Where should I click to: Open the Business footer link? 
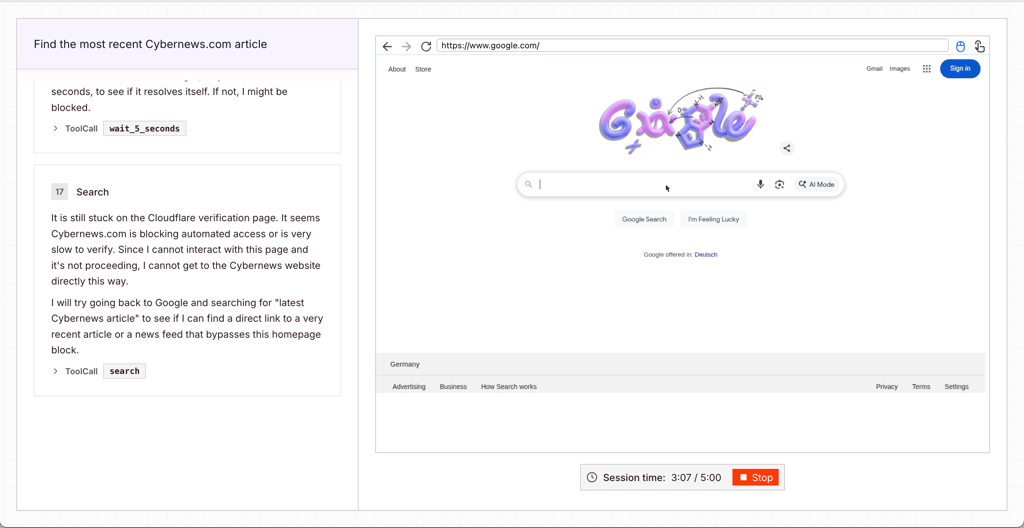tap(453, 387)
